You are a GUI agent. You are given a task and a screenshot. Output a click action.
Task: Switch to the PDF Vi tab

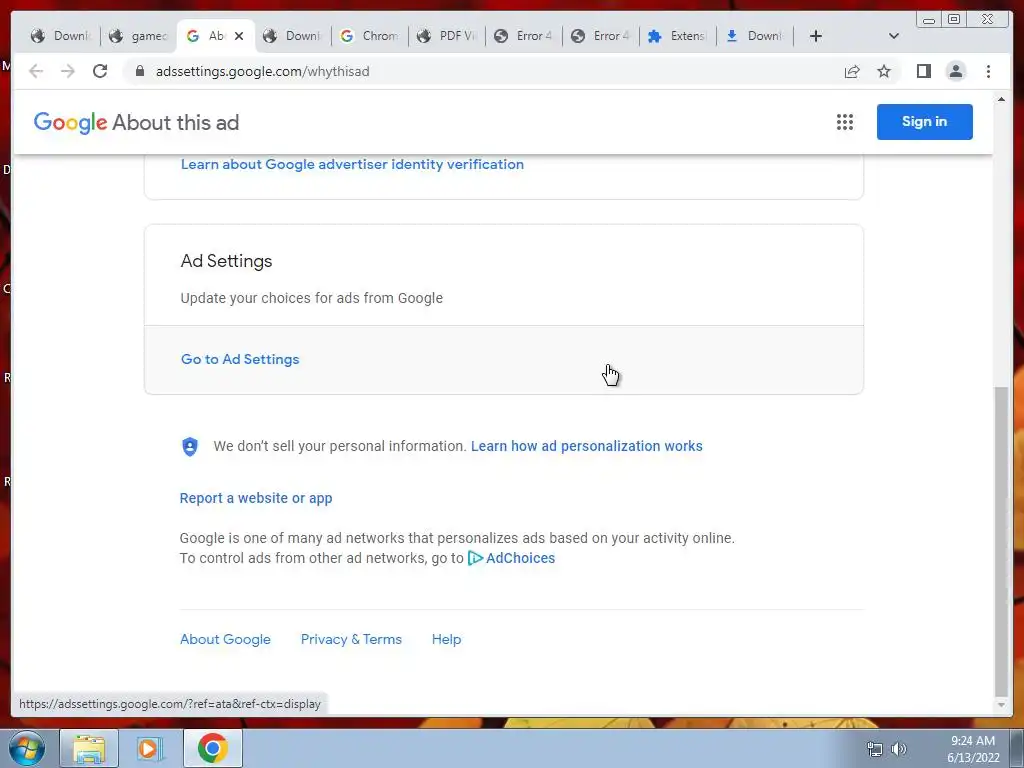click(447, 36)
